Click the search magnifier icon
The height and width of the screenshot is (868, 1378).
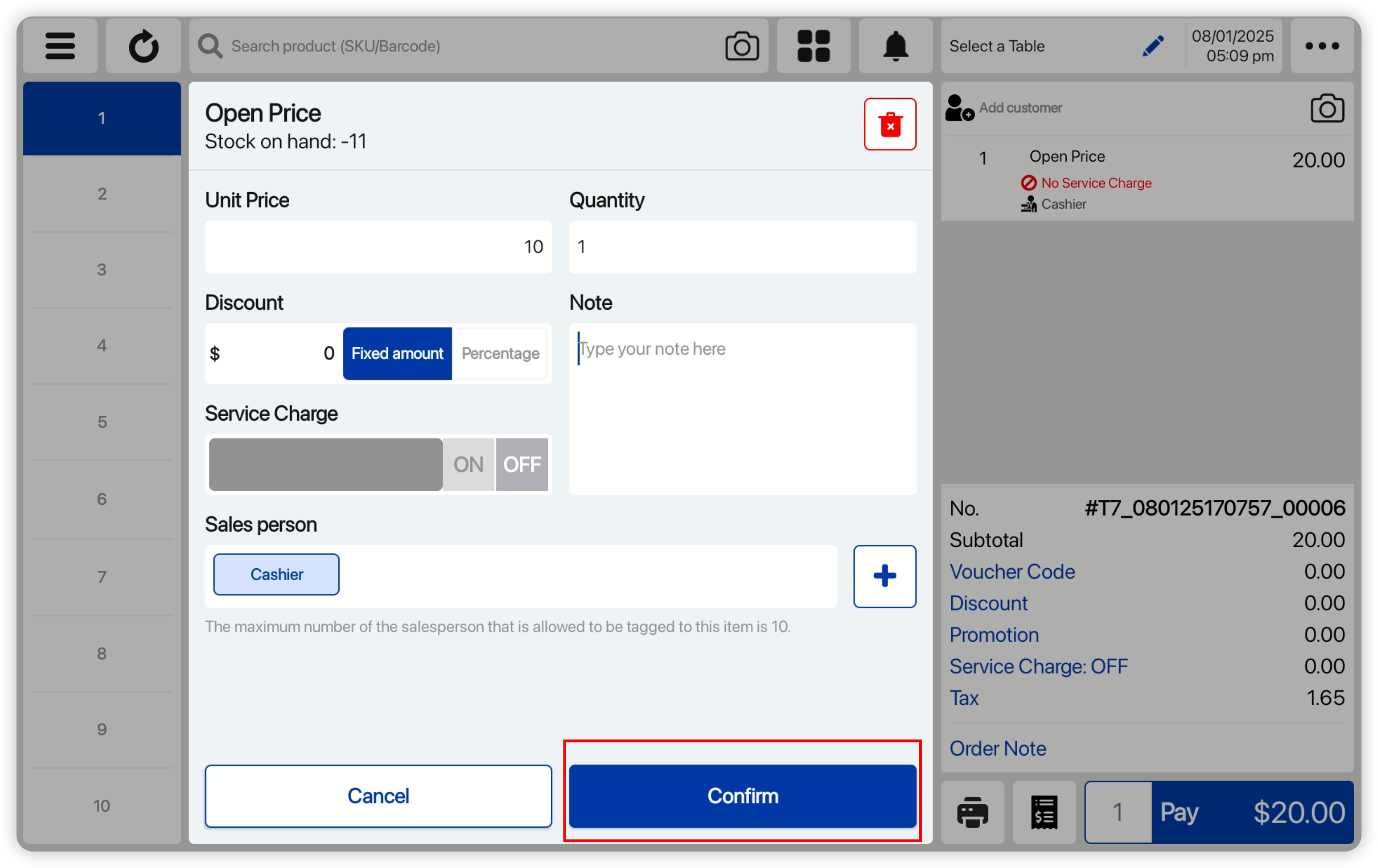[210, 46]
